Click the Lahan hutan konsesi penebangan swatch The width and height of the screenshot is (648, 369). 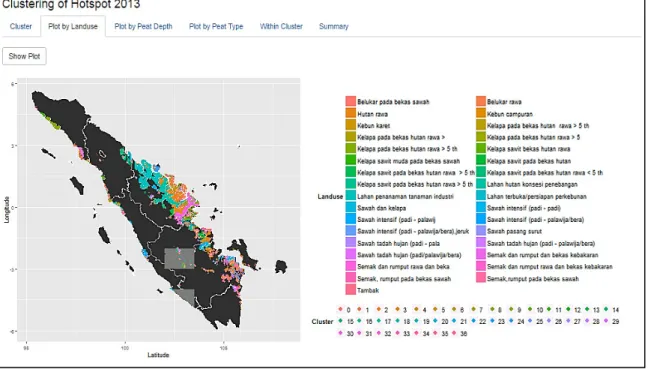coord(481,184)
